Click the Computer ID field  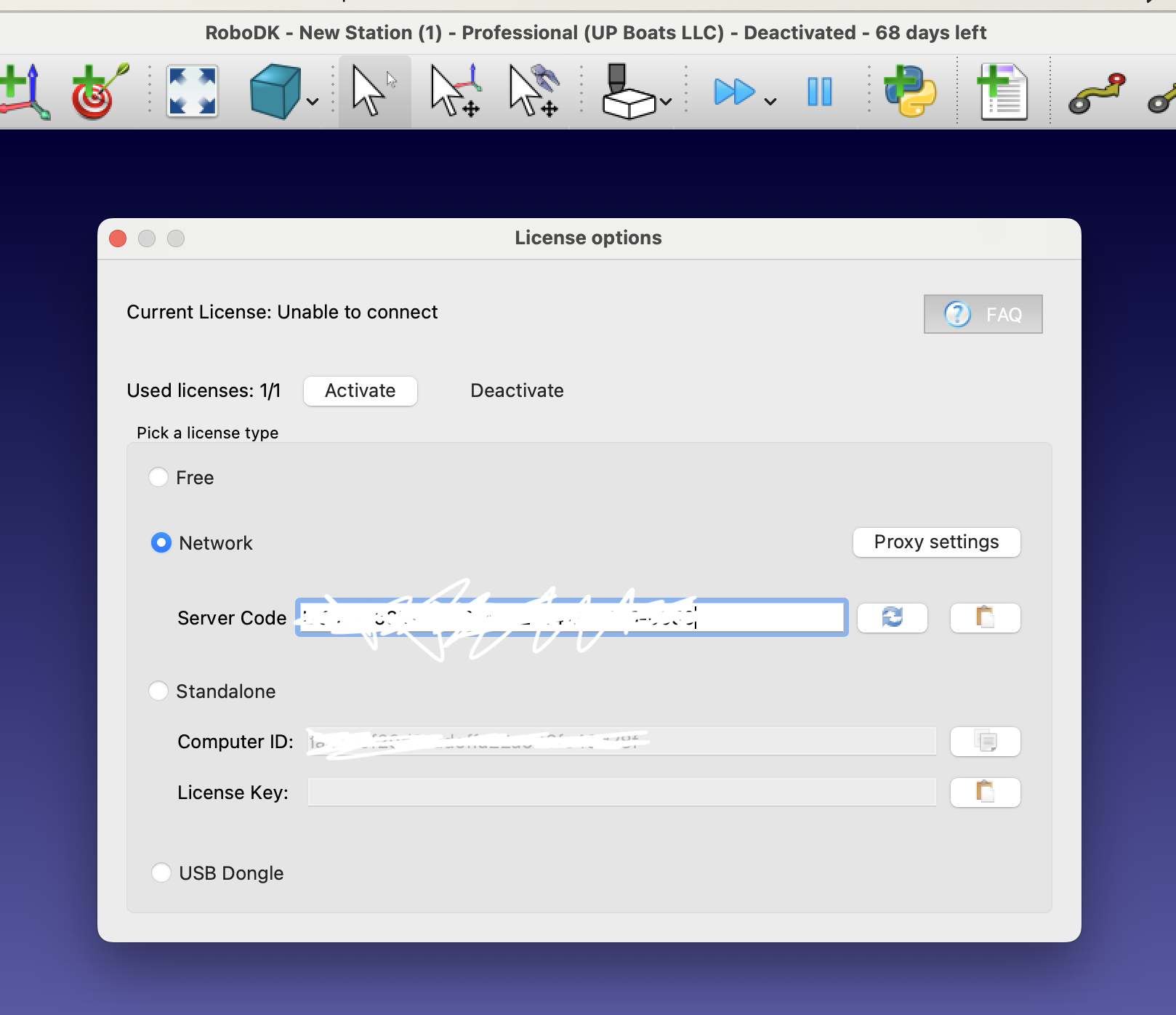(x=622, y=742)
